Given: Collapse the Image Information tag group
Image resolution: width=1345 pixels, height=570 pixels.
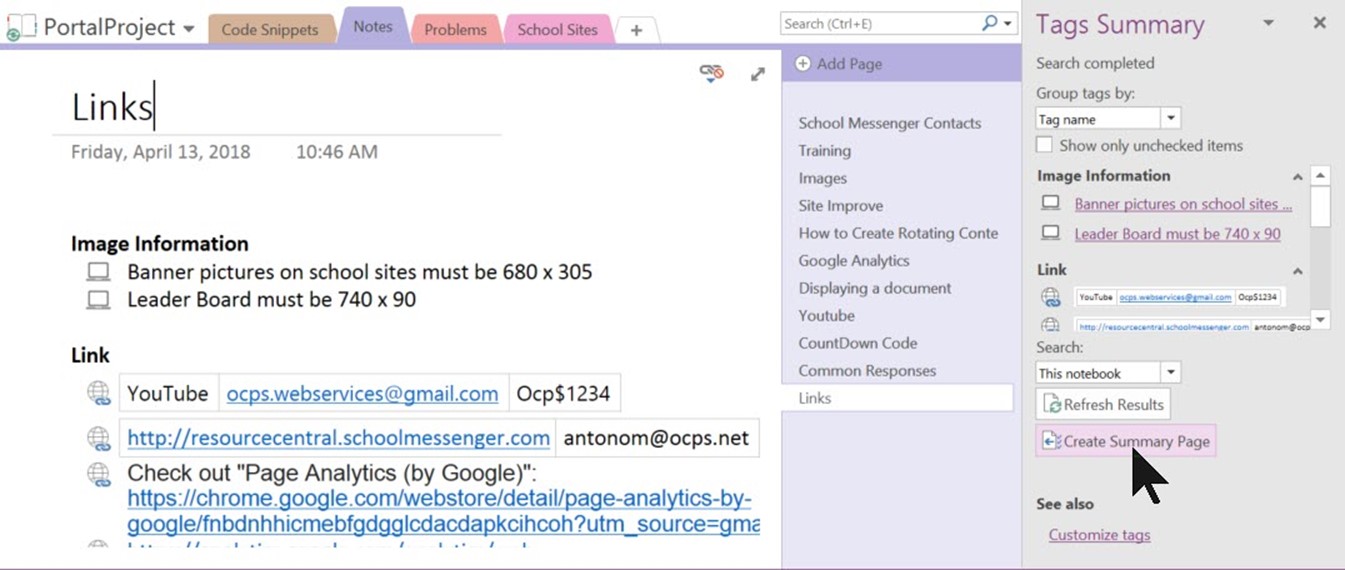Looking at the screenshot, I should [1297, 177].
